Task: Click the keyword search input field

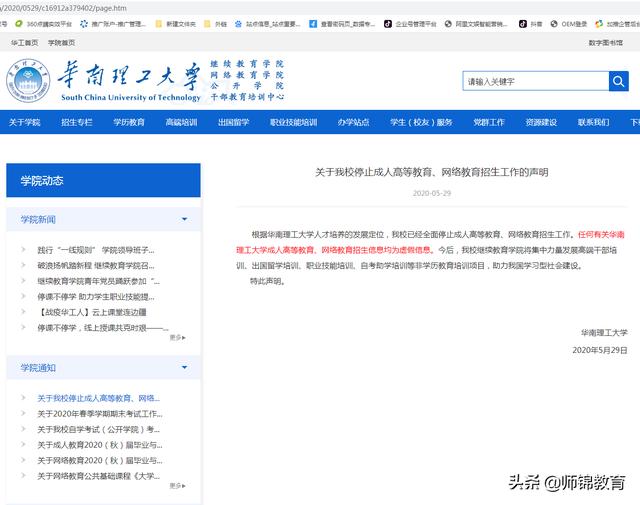Action: 536,81
